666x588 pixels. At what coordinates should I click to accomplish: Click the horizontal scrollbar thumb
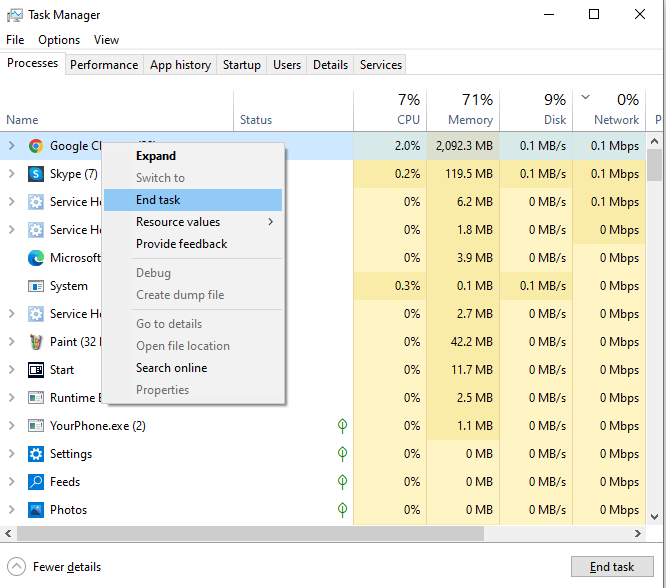tap(250, 533)
